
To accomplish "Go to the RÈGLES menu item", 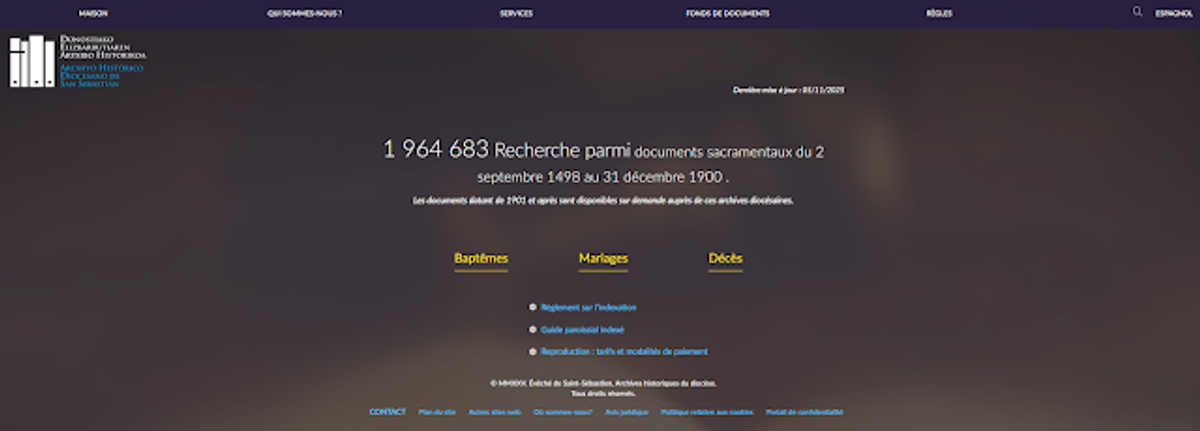I will (939, 14).
